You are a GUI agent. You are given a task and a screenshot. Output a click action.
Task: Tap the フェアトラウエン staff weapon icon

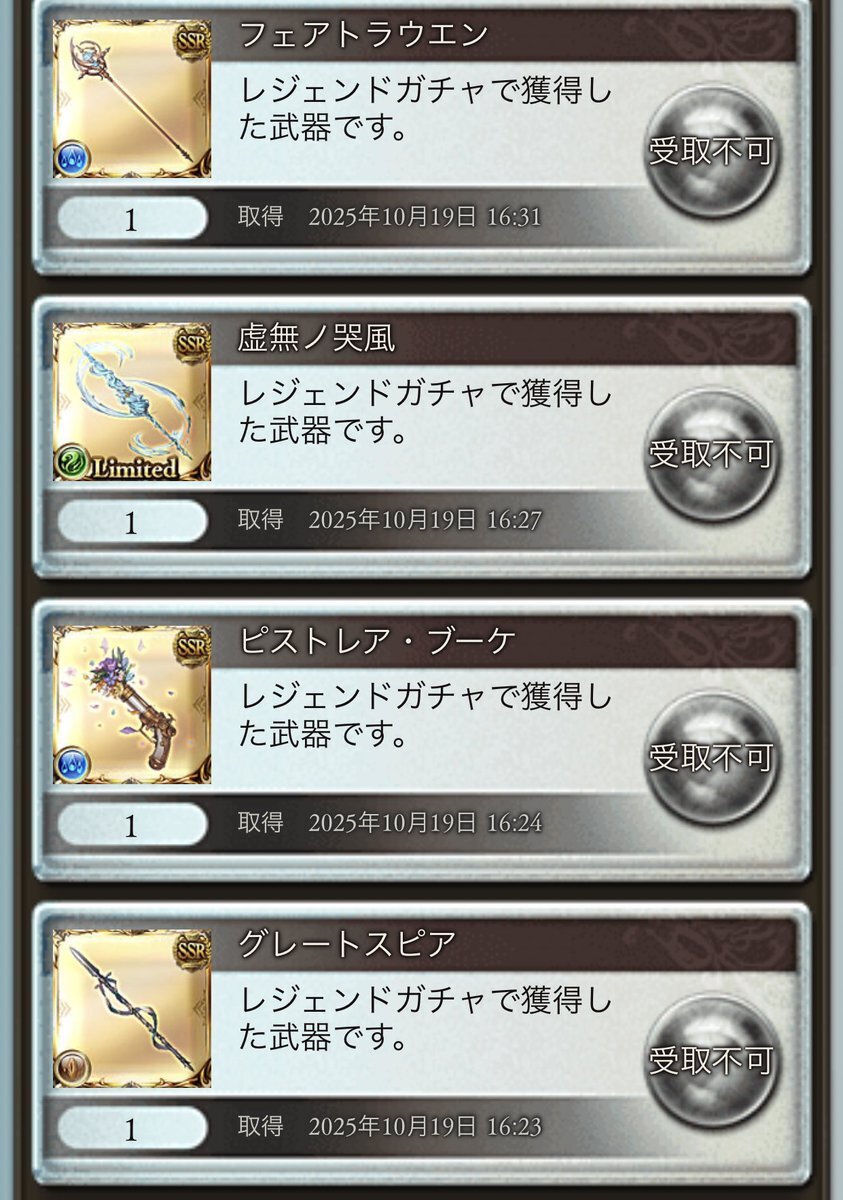point(132,99)
